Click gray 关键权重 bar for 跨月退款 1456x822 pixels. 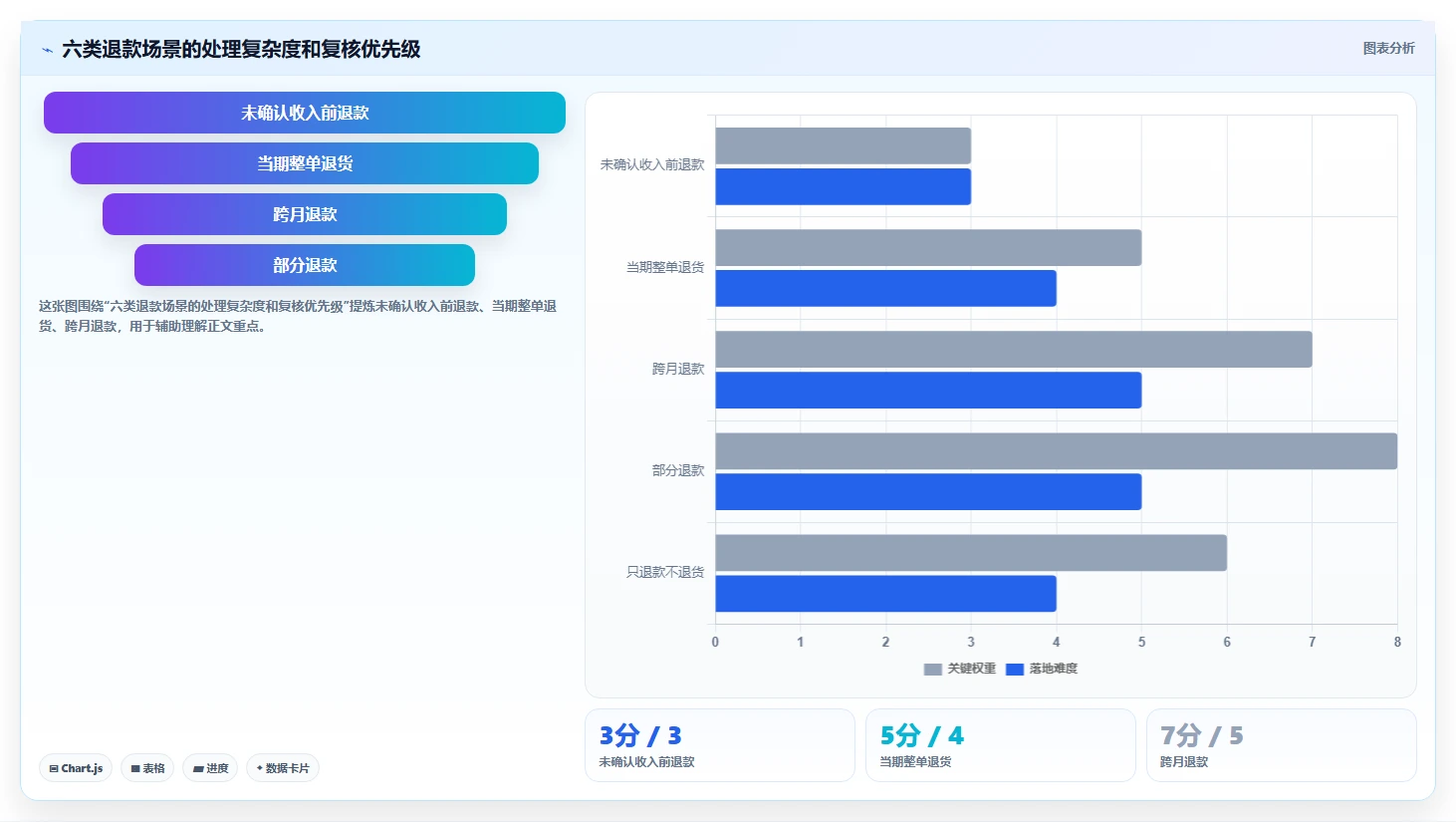(x=1014, y=349)
